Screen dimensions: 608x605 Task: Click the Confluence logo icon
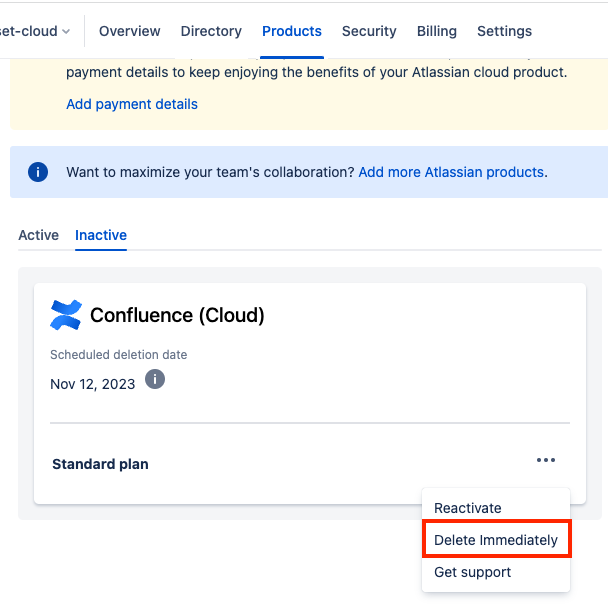[x=66, y=315]
